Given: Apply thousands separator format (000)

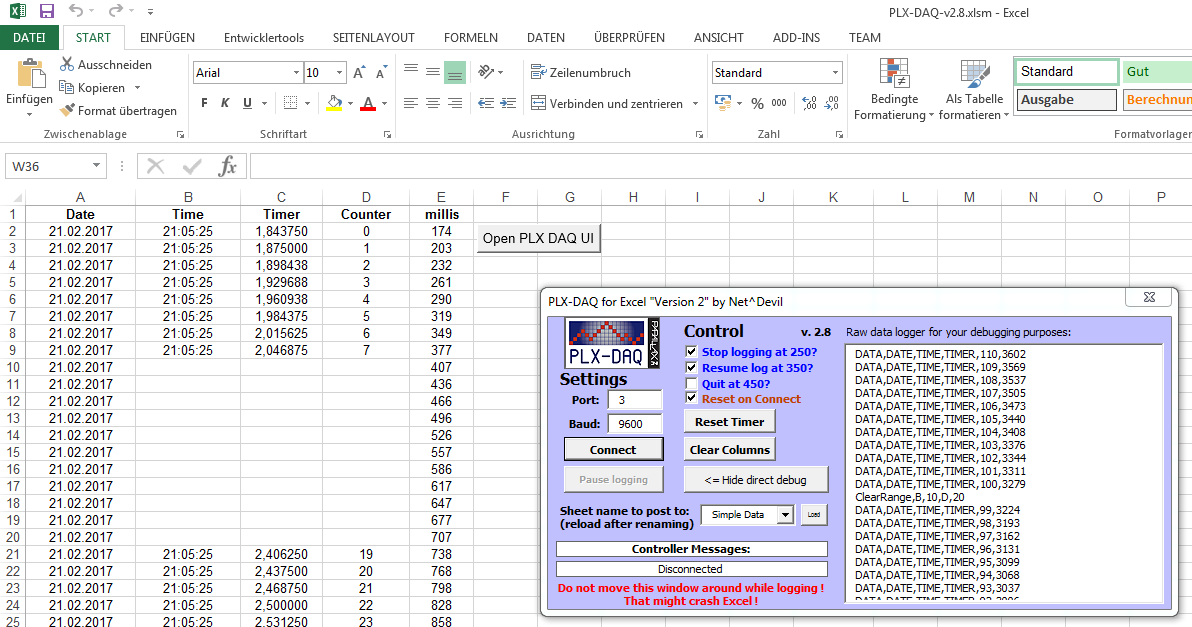Looking at the screenshot, I should [779, 103].
